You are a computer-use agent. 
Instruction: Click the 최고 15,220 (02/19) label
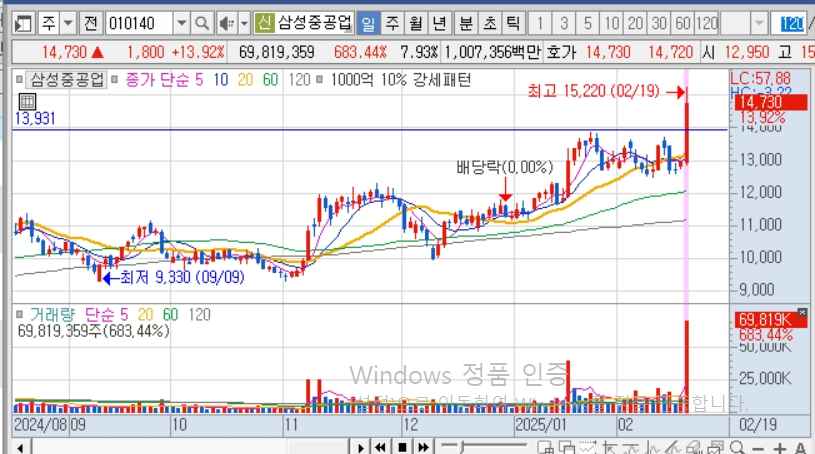[593, 91]
